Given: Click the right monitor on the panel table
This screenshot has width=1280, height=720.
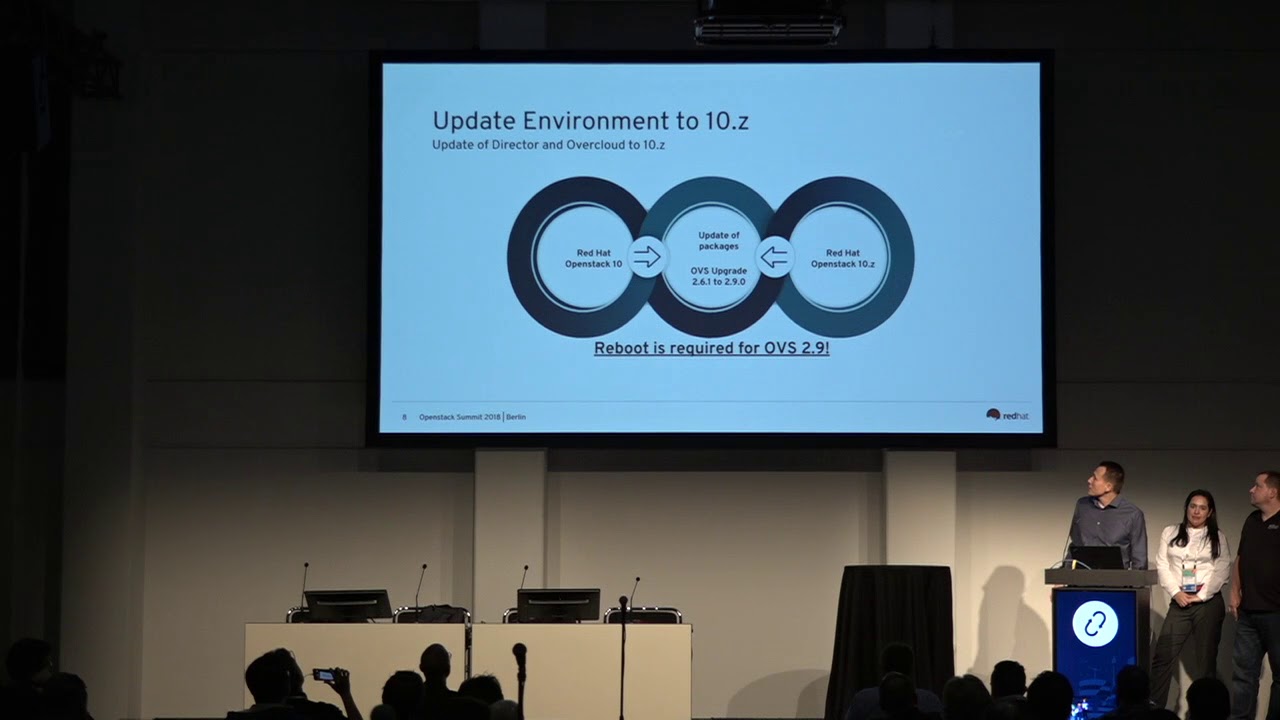Looking at the screenshot, I should pos(558,605).
